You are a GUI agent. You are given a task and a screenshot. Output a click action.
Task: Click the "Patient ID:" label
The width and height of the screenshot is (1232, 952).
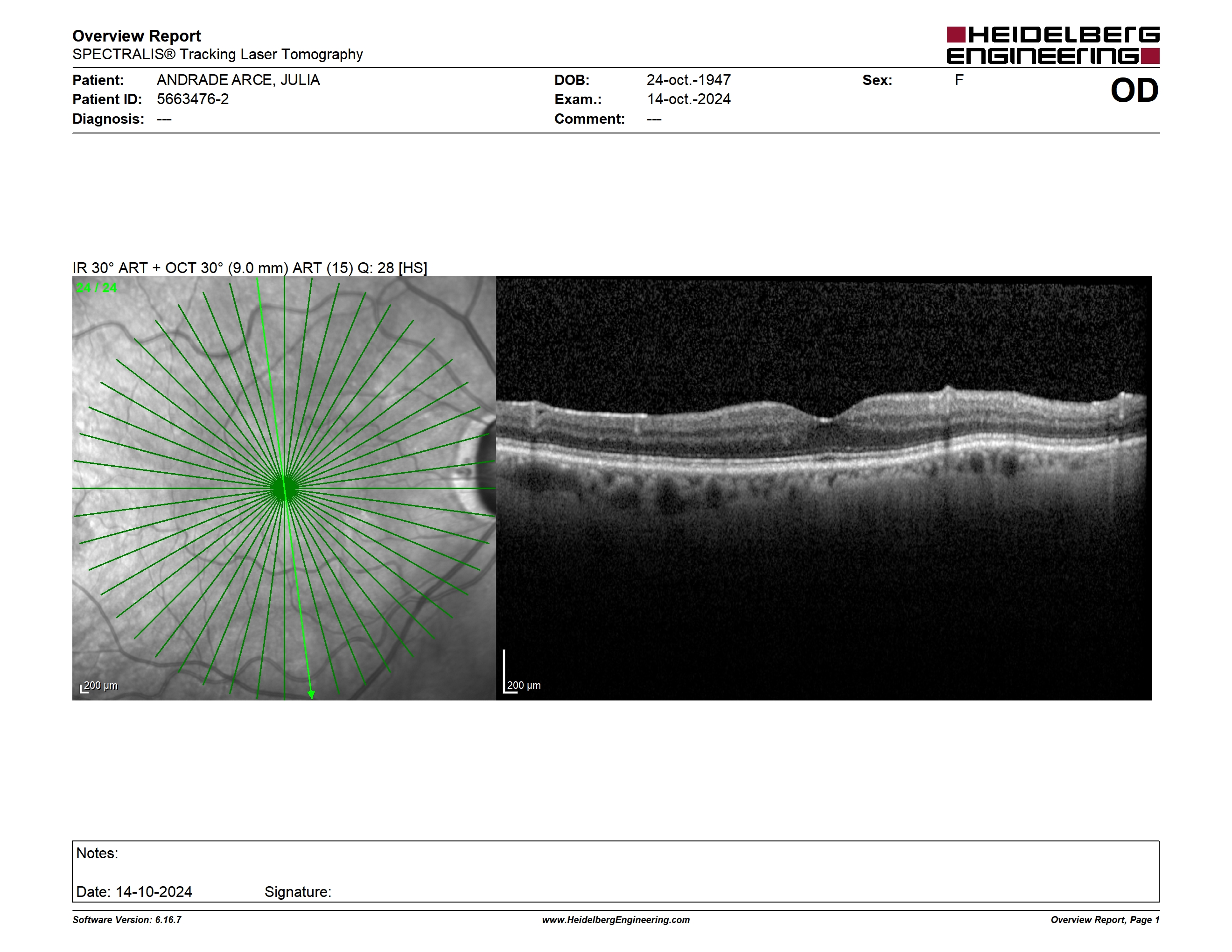coord(107,99)
